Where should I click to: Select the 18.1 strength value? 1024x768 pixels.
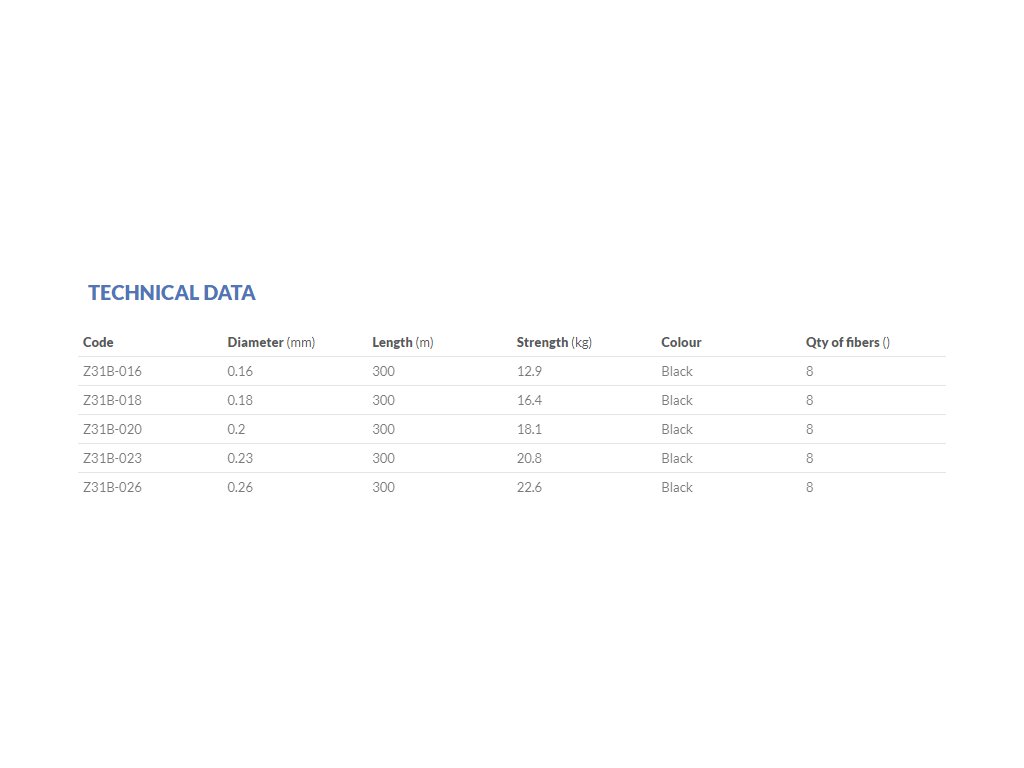pos(529,429)
